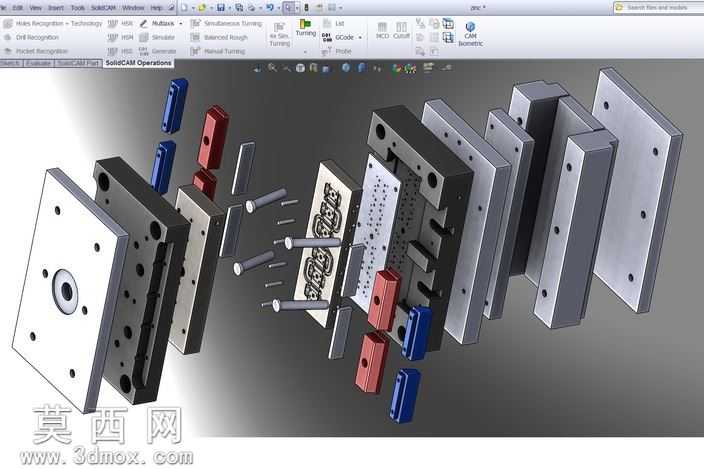Click the GCode command icon
Image resolution: width=704 pixels, height=469 pixels.
pos(327,38)
